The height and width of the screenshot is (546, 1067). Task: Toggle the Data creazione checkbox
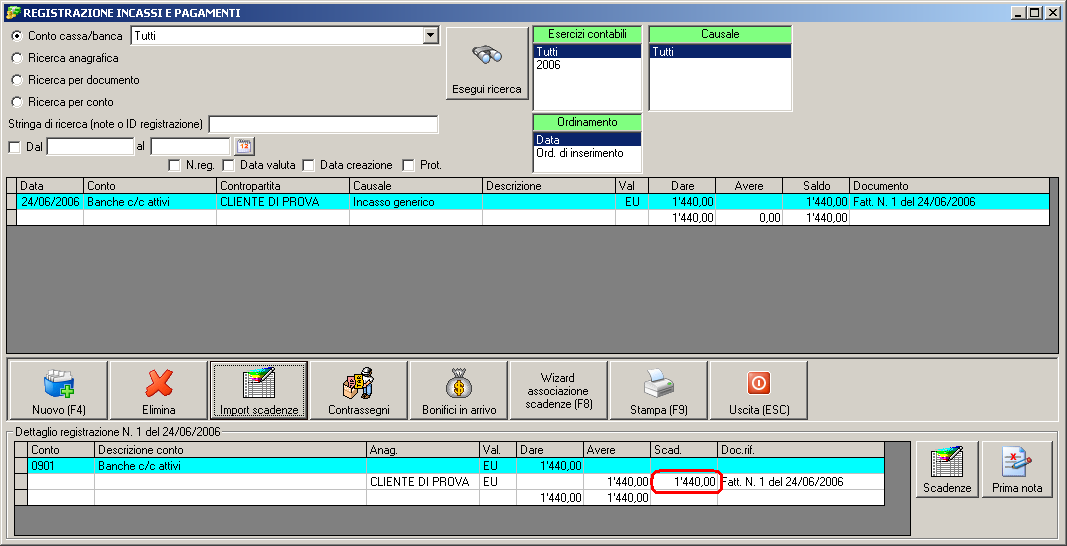tap(308, 165)
